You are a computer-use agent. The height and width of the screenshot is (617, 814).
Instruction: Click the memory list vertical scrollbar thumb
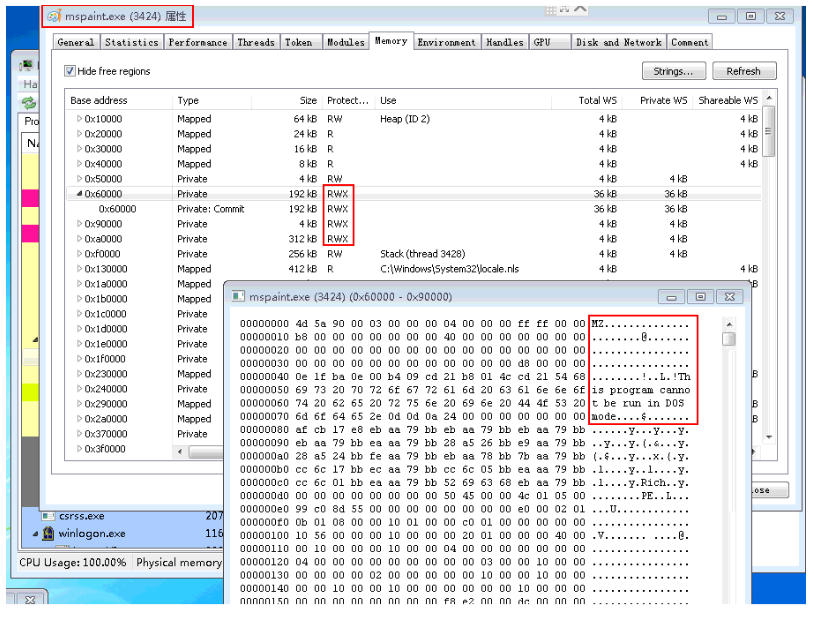769,131
